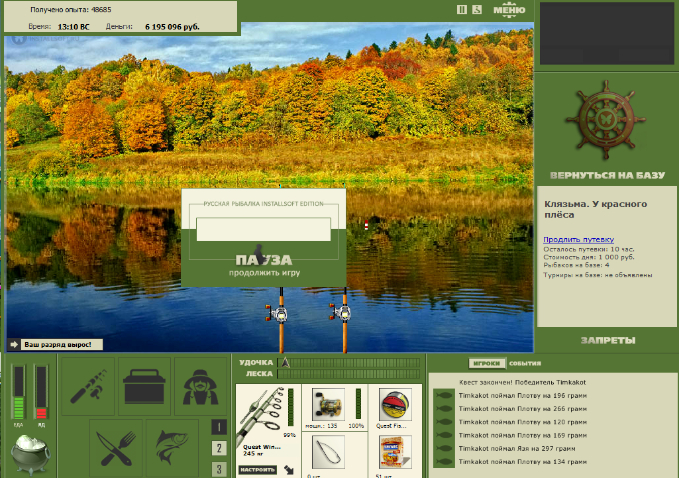Click the green ЕДА level gauge
The width and height of the screenshot is (679, 478).
(19, 392)
